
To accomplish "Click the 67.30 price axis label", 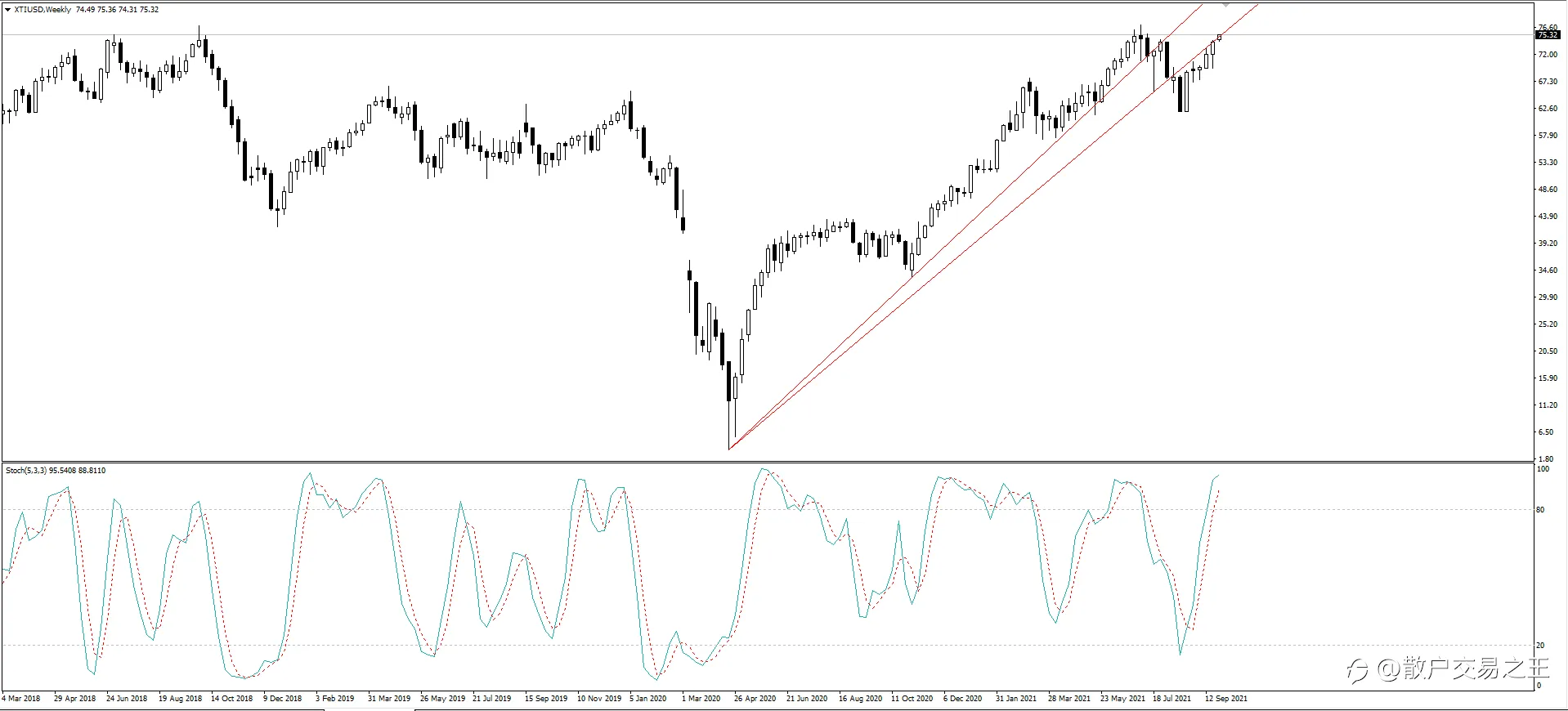I will (1548, 82).
